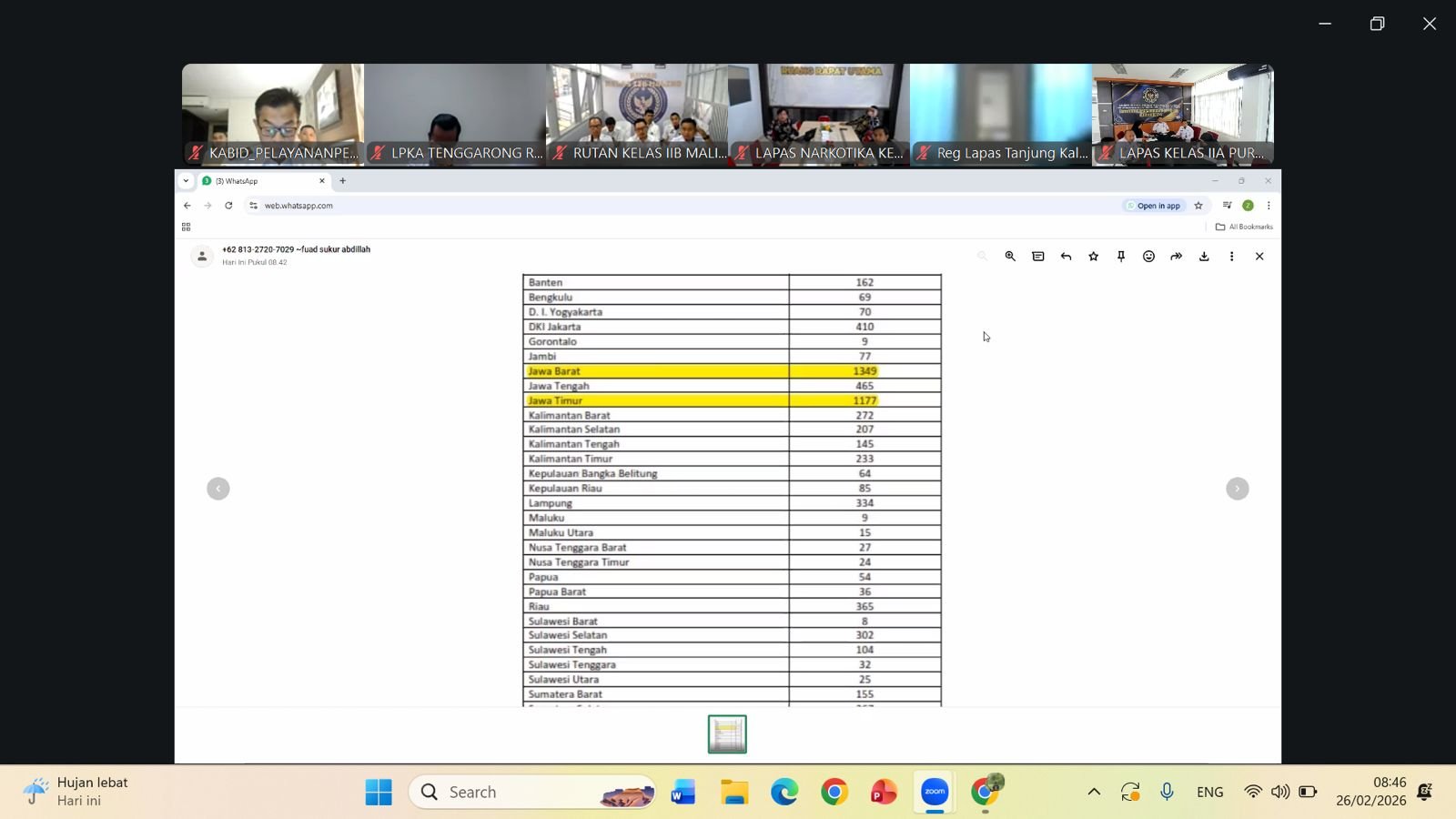
Task: Download the image from the viewer
Action: click(x=1204, y=257)
